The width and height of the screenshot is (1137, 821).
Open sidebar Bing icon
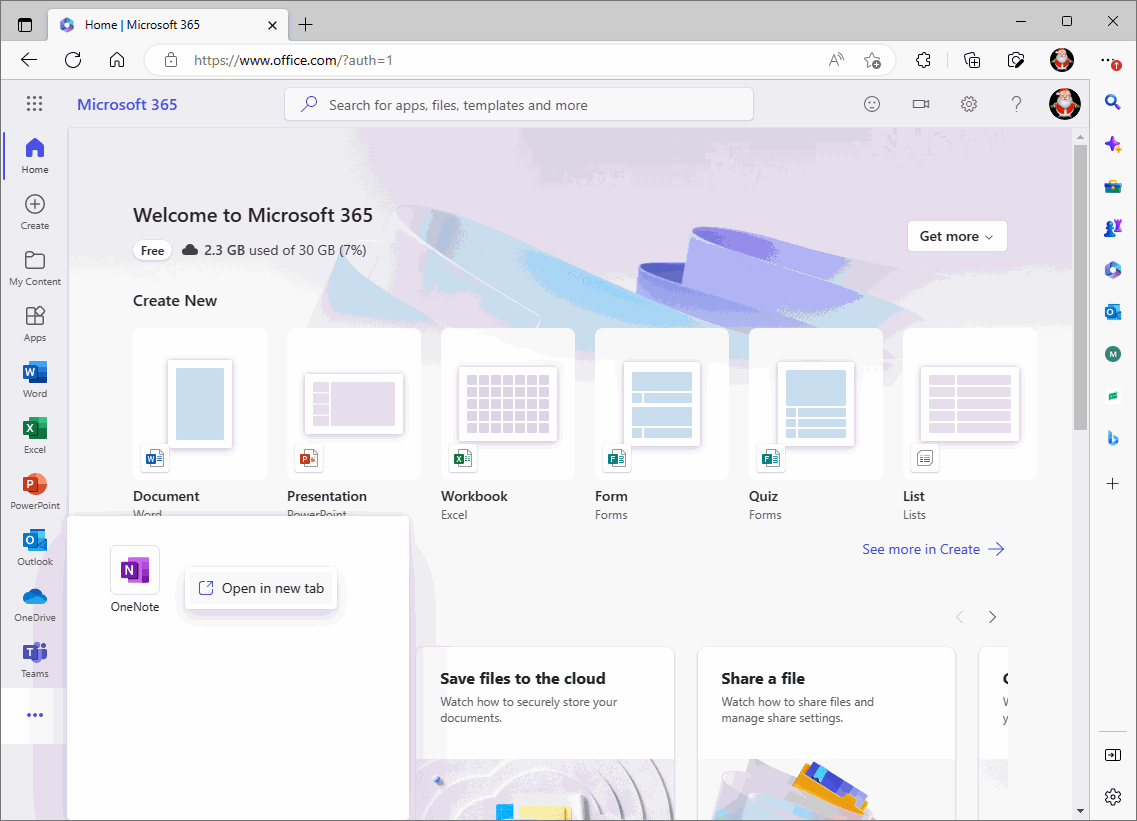pyautogui.click(x=1112, y=438)
